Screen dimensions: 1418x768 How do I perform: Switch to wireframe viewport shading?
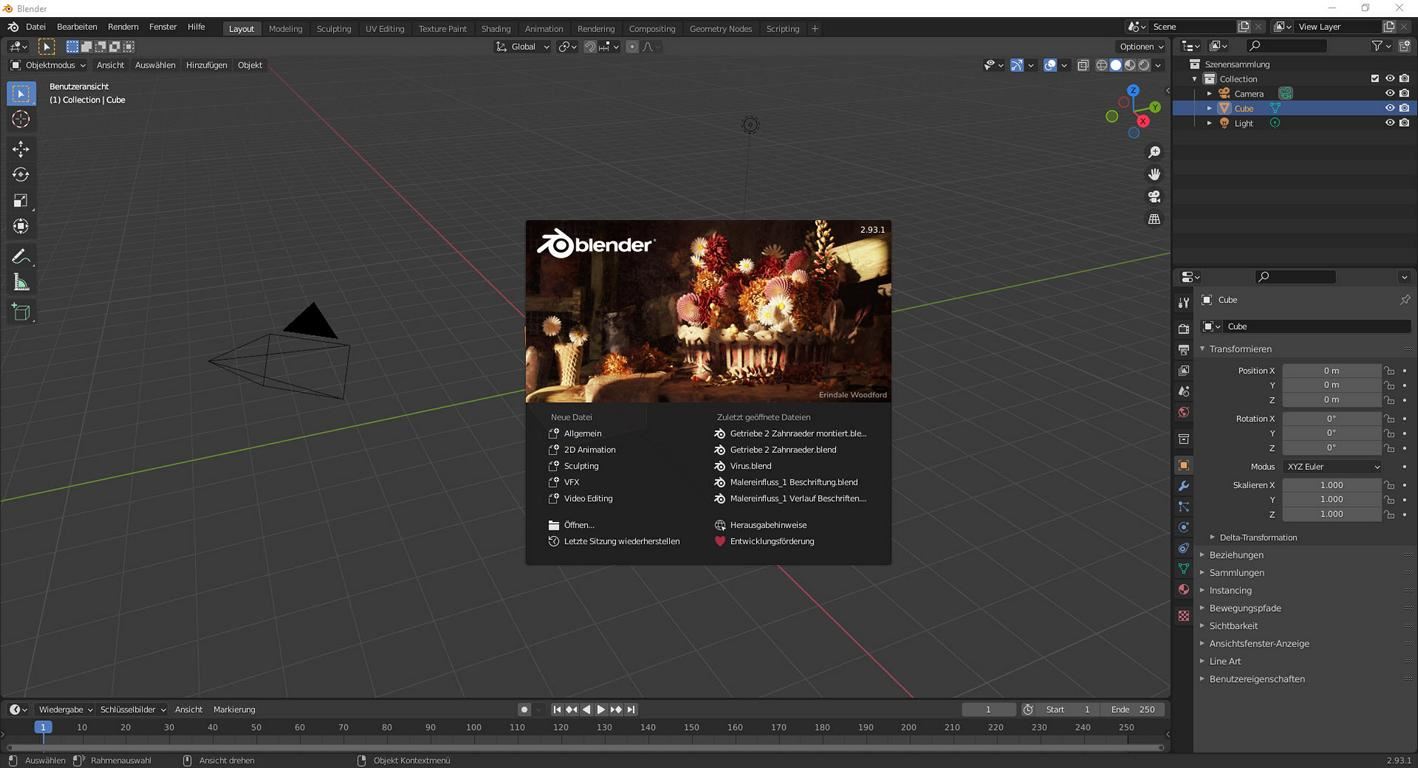tap(1102, 65)
